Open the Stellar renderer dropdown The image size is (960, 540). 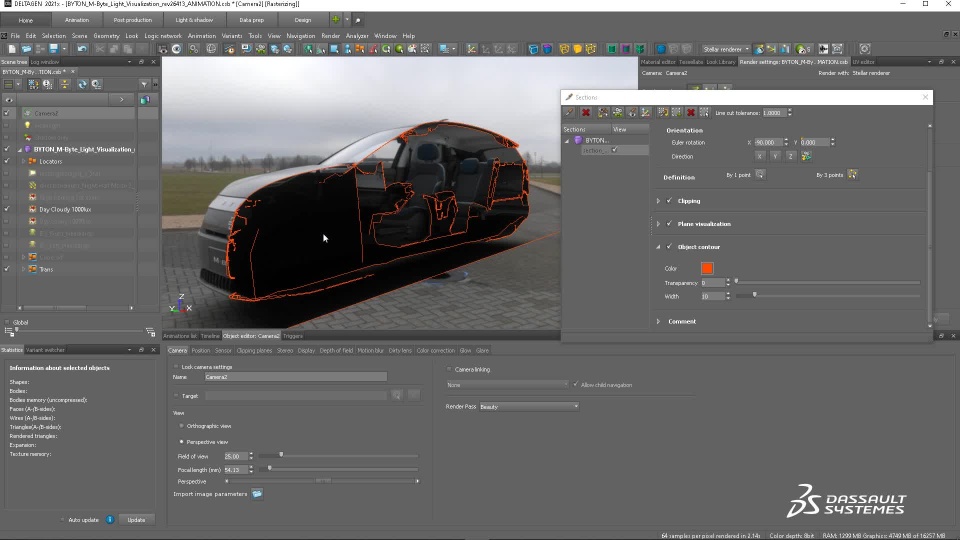pyautogui.click(x=725, y=49)
